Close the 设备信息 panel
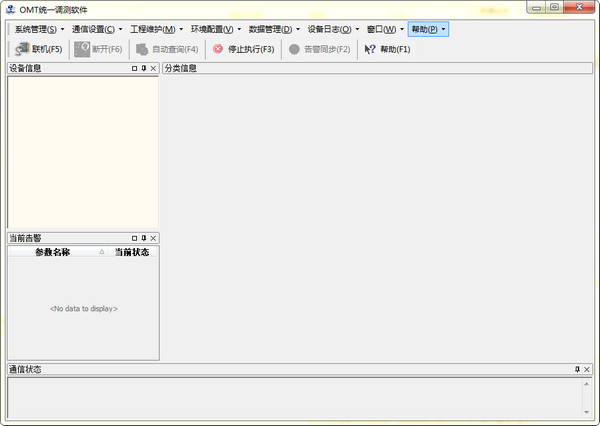The width and height of the screenshot is (600, 426). pyautogui.click(x=153, y=68)
